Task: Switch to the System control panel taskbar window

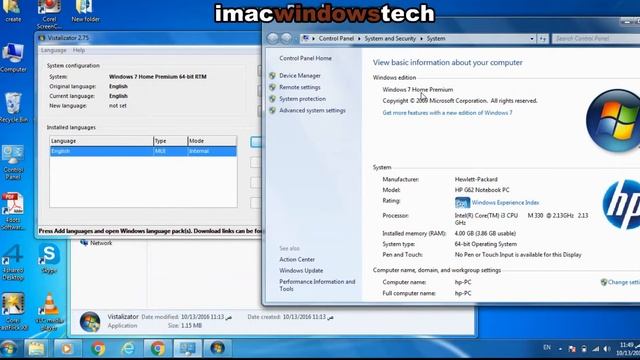Action: 188,349
